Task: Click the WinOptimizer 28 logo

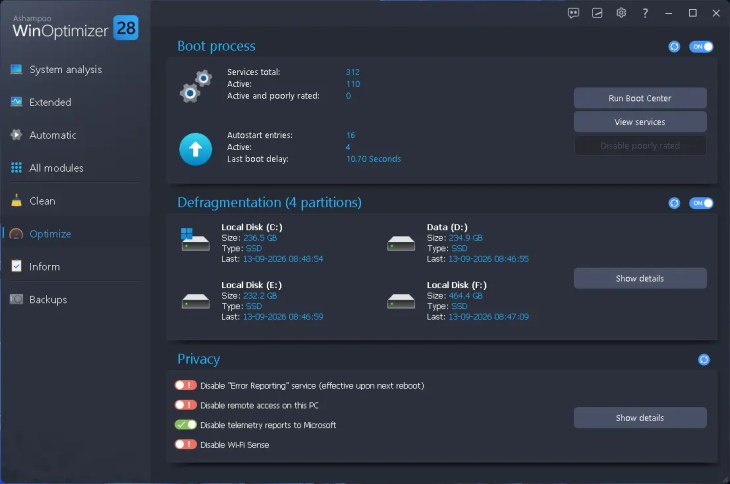Action: pyautogui.click(x=75, y=28)
